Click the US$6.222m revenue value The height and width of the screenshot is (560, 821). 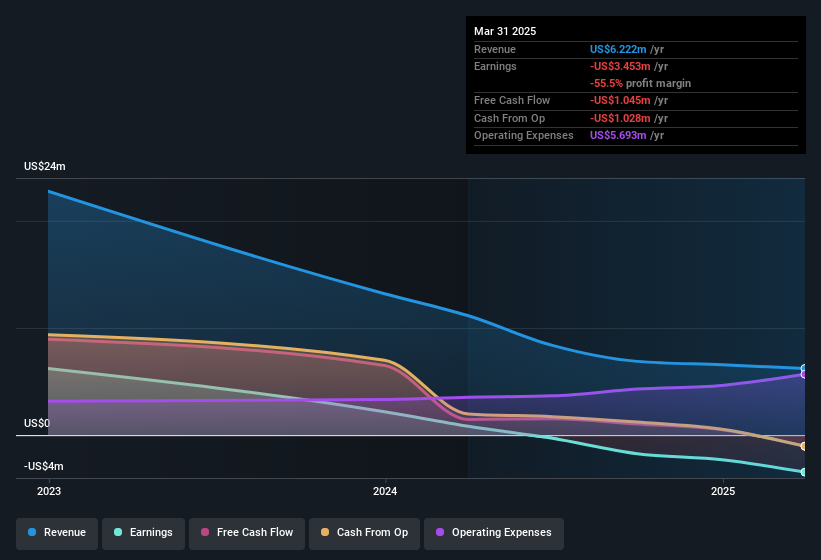(618, 49)
